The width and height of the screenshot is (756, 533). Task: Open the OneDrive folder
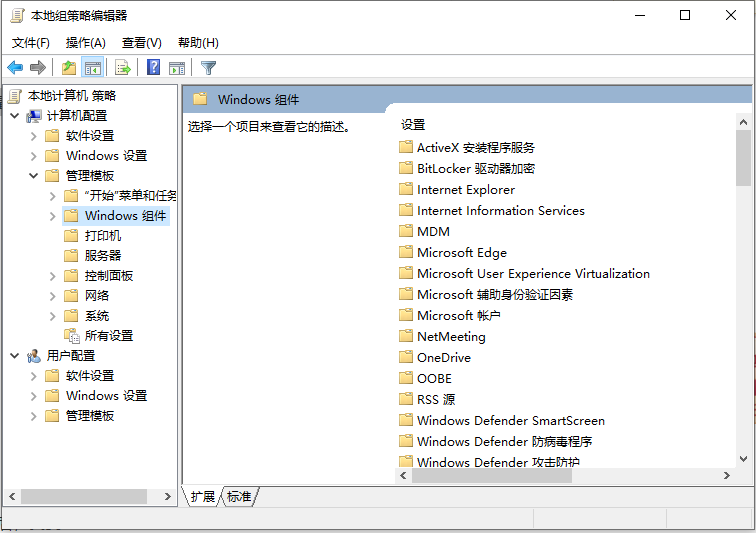coord(435,357)
